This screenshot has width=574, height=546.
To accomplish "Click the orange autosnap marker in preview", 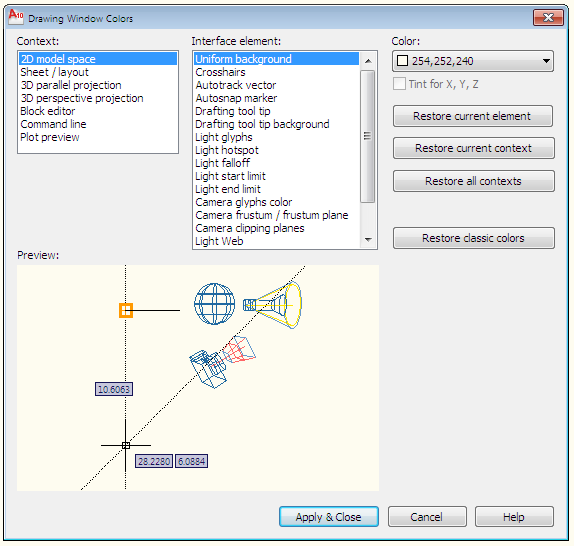I will pos(126,310).
